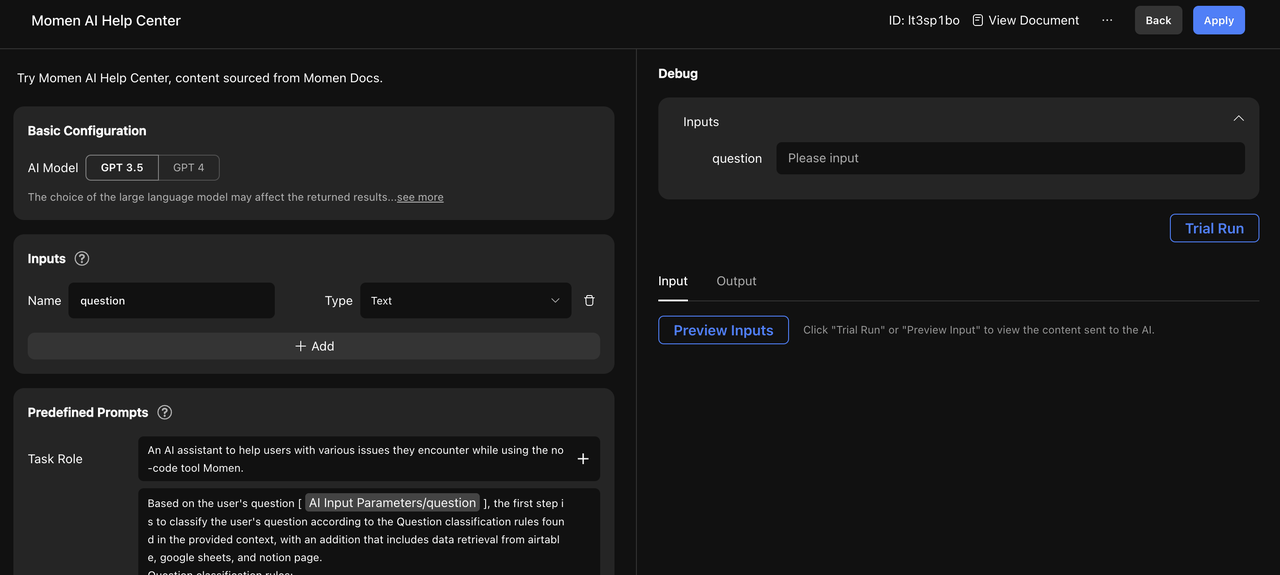Edit the input name field 'question'
The height and width of the screenshot is (575, 1280).
(x=171, y=301)
